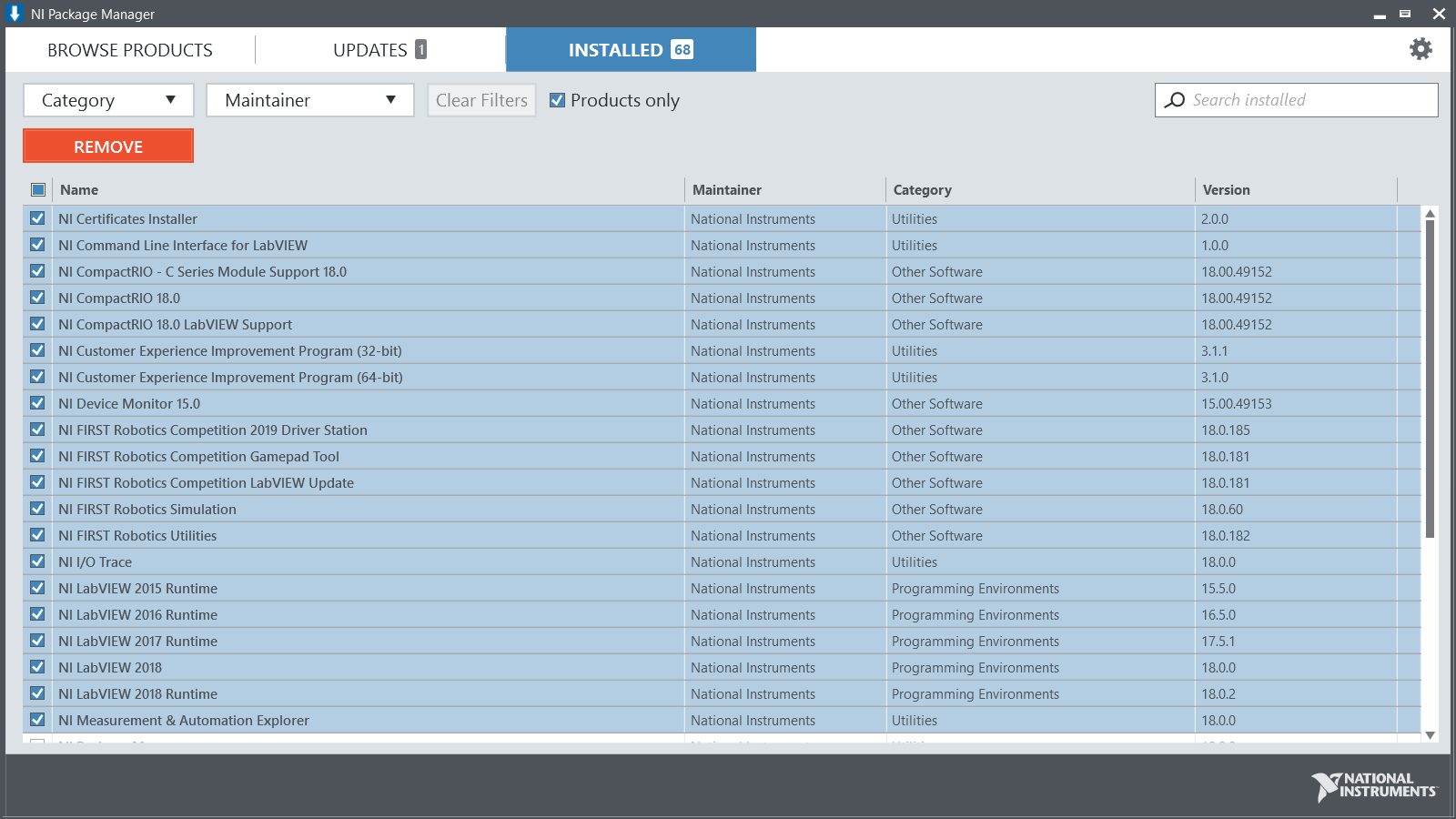
Task: Open the settings gear
Action: tap(1420, 49)
